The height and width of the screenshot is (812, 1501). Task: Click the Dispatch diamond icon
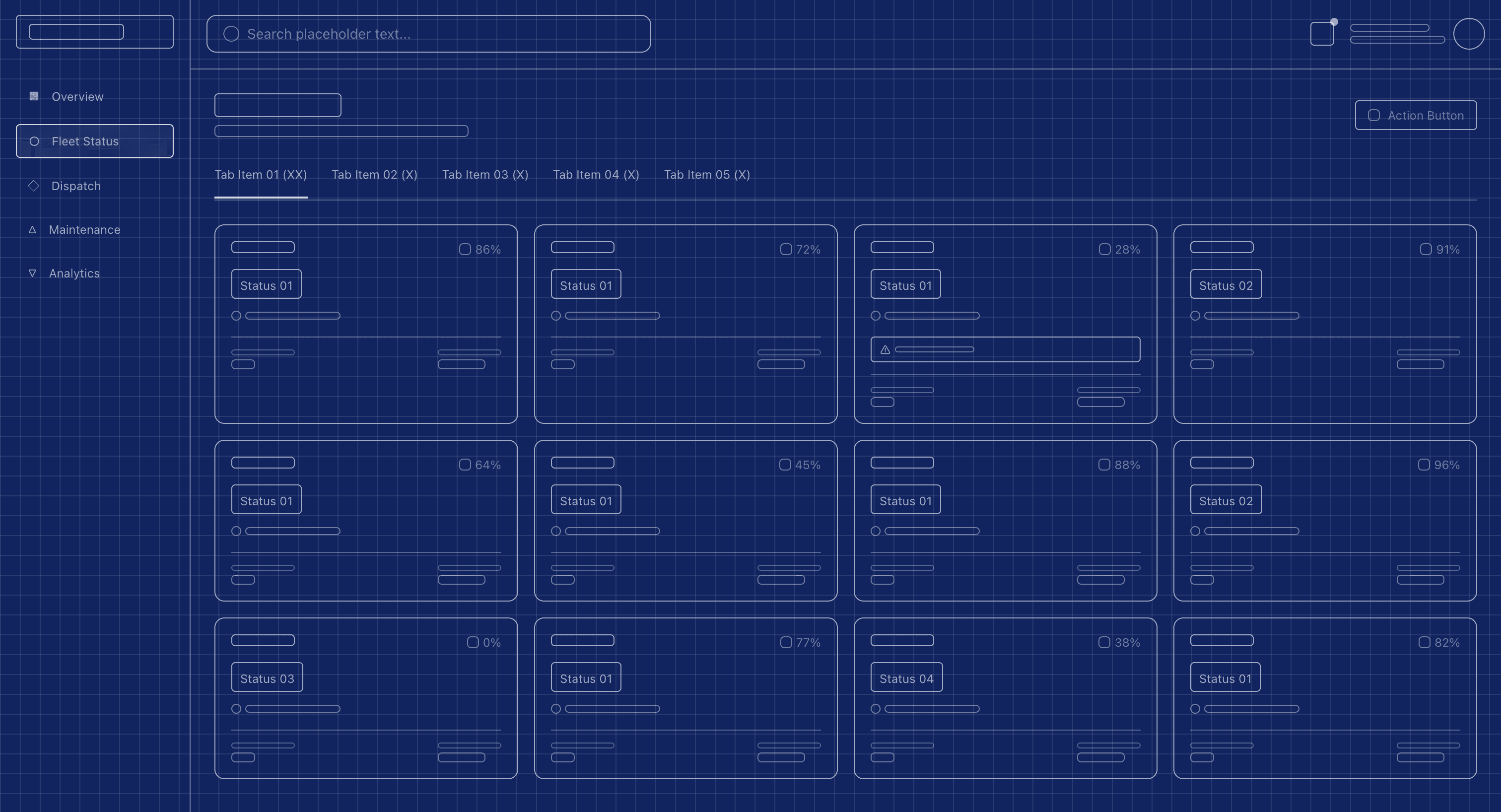pos(34,186)
